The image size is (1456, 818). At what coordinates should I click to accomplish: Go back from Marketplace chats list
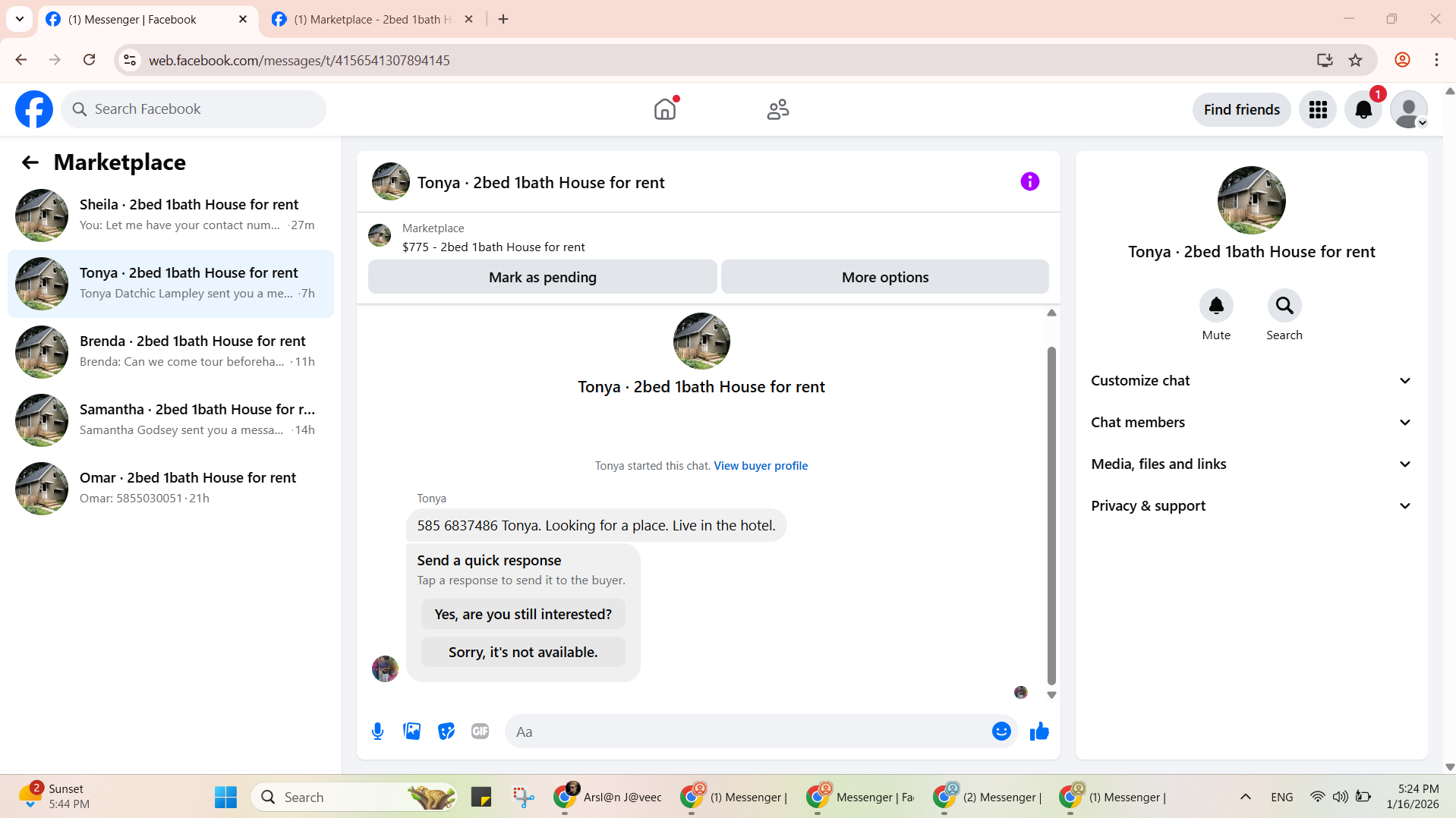[30, 162]
